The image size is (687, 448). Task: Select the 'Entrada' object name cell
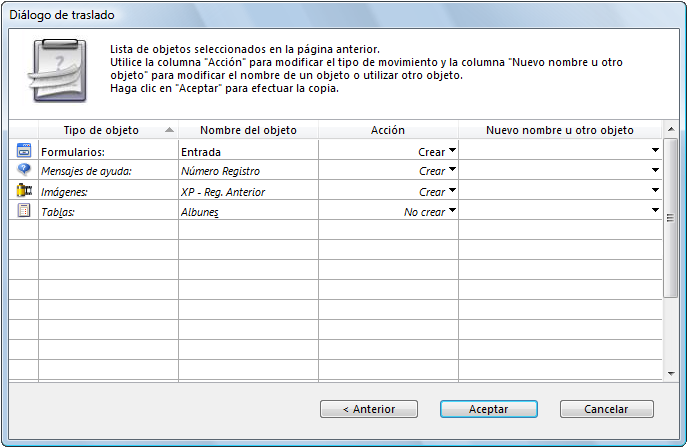pos(248,152)
